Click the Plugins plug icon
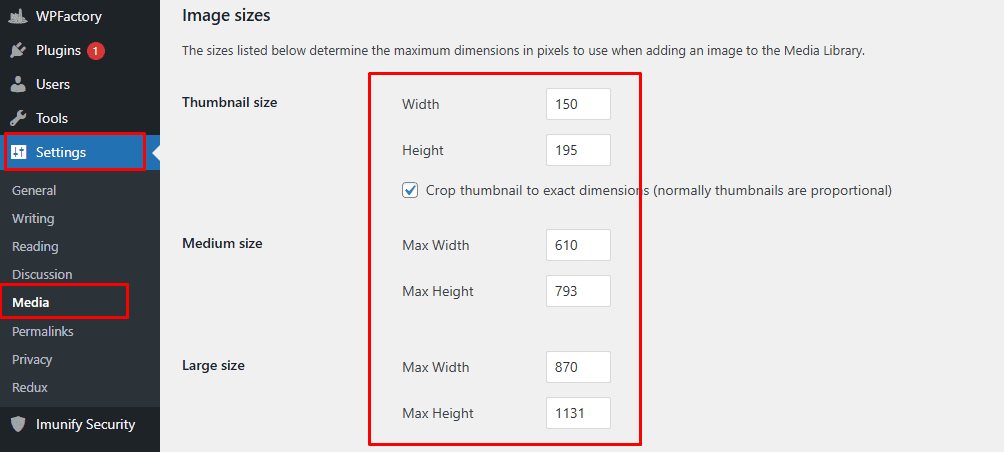Screen dimensions: 1004x452 (x=19, y=51)
